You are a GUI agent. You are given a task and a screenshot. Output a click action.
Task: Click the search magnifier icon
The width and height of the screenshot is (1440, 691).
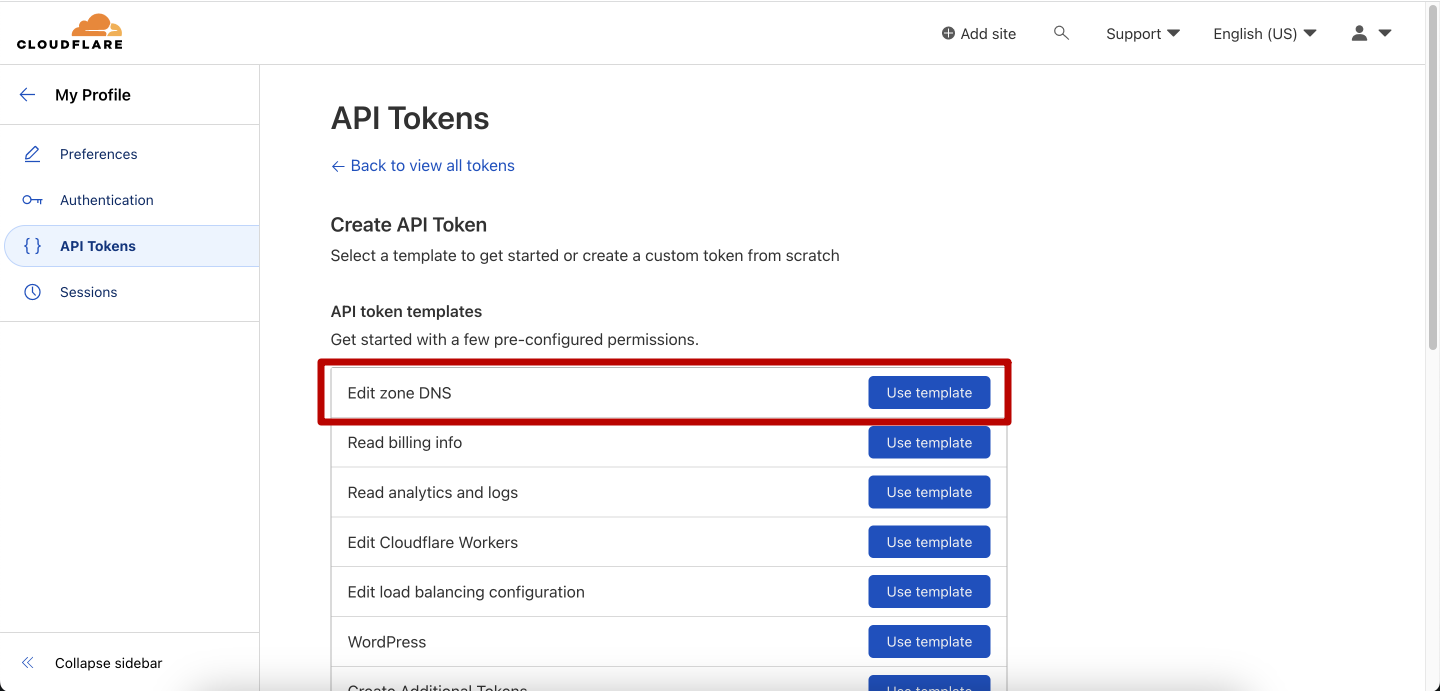pos(1061,33)
